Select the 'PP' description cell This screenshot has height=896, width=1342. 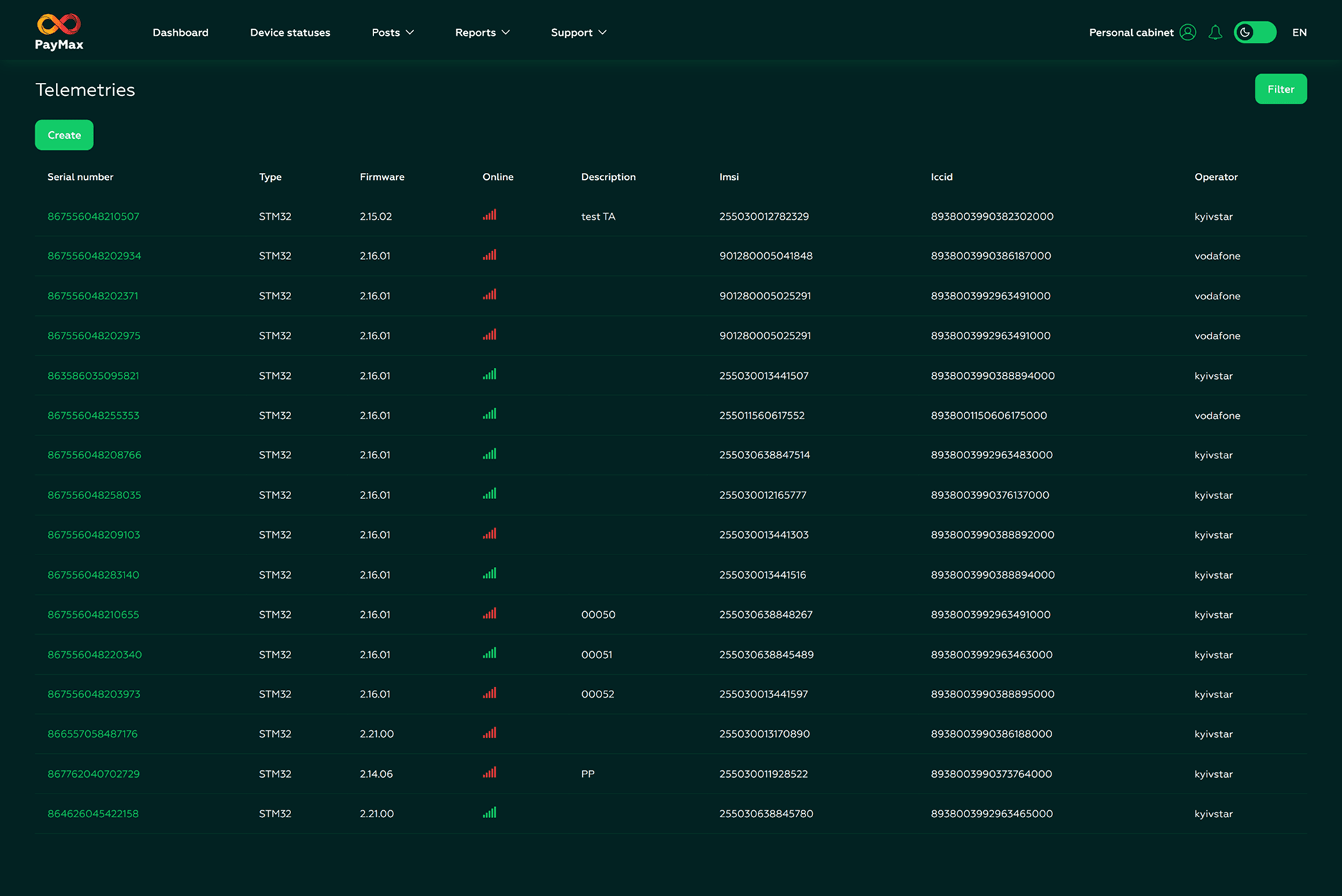588,774
